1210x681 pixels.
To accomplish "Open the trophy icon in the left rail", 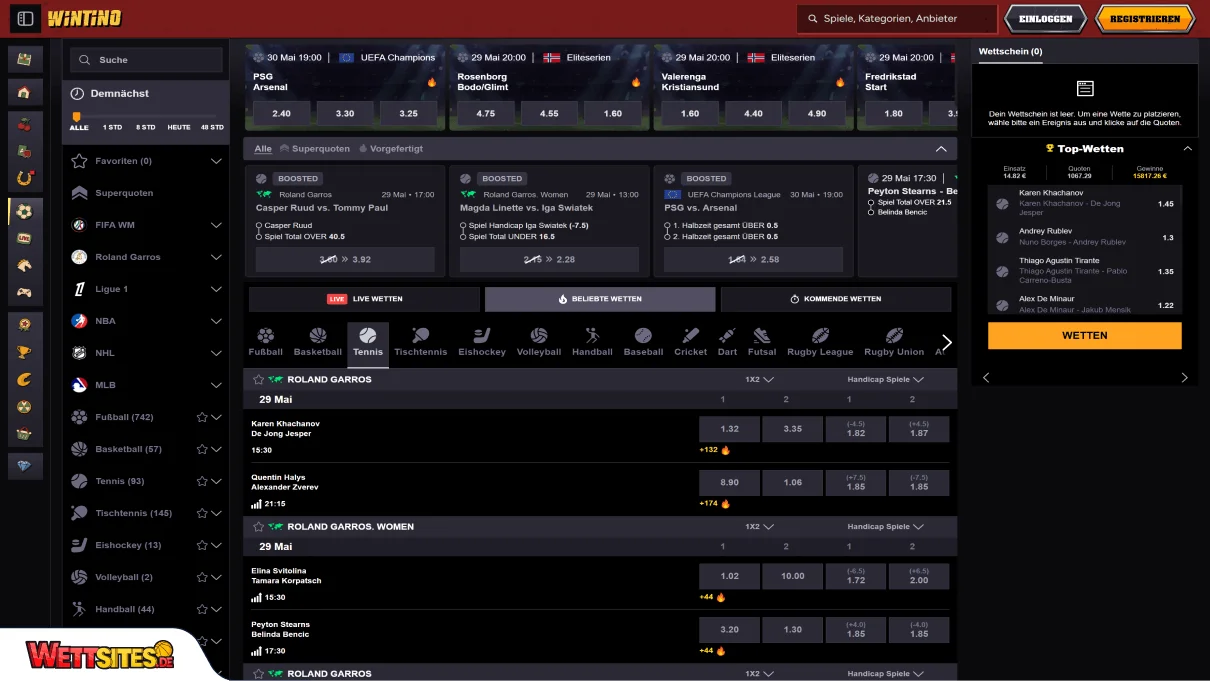I will [x=24, y=352].
